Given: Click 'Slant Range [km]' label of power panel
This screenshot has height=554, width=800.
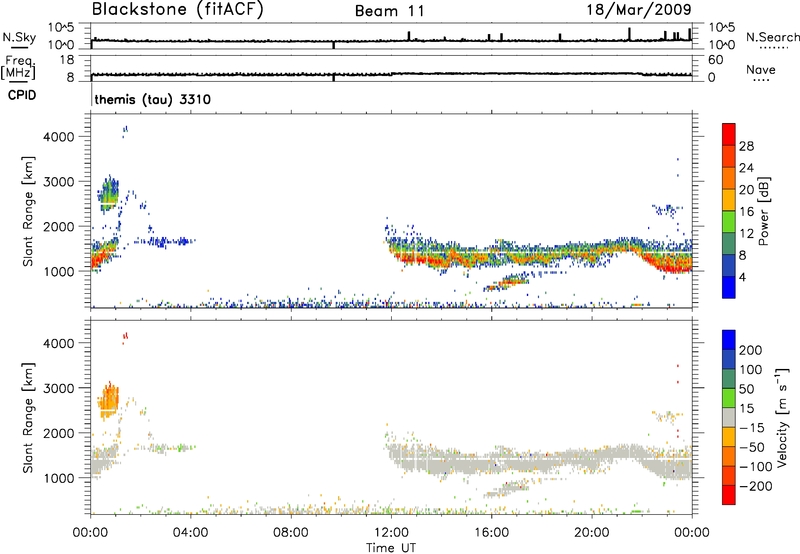Looking at the screenshot, I should [x=28, y=211].
